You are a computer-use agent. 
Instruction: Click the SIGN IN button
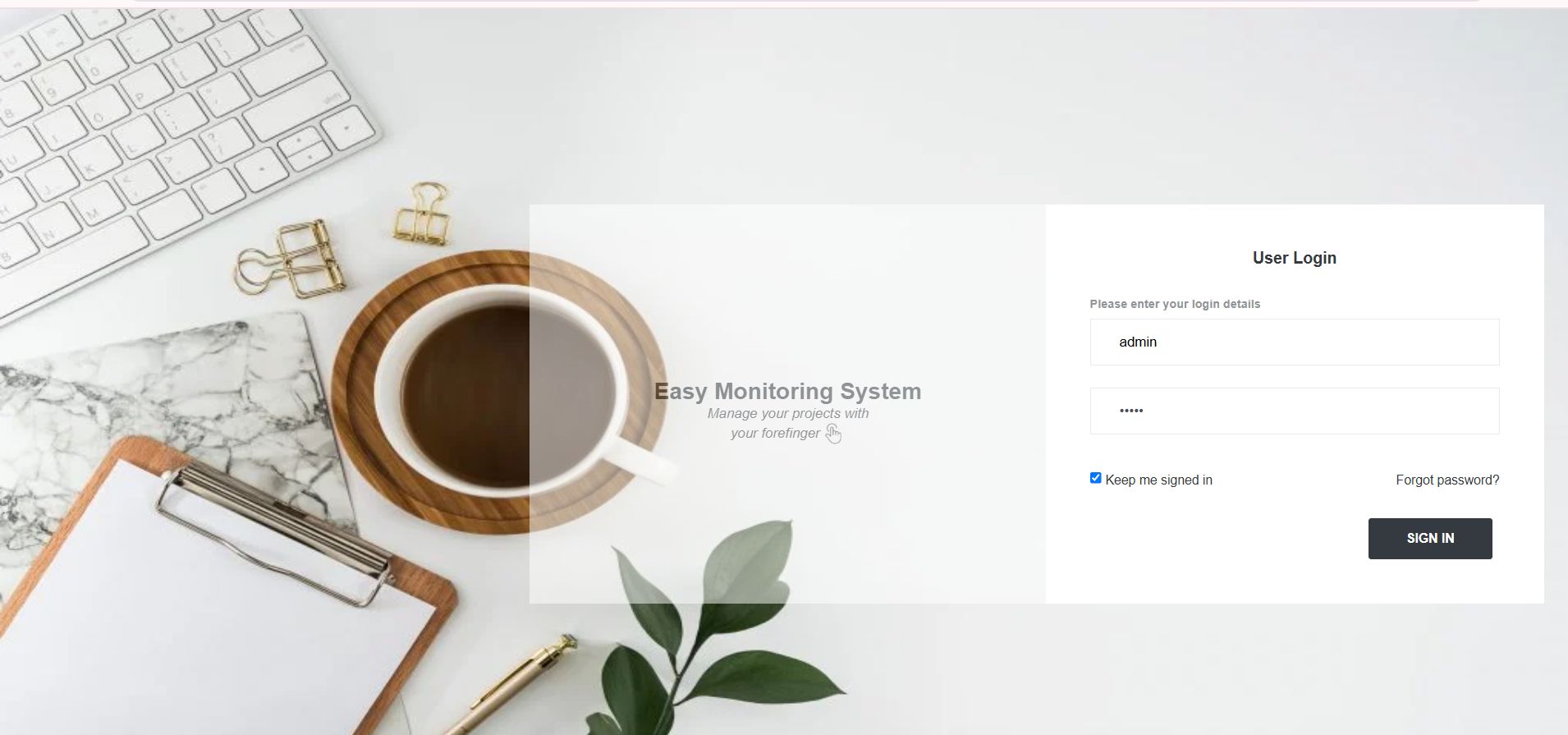coord(1430,539)
